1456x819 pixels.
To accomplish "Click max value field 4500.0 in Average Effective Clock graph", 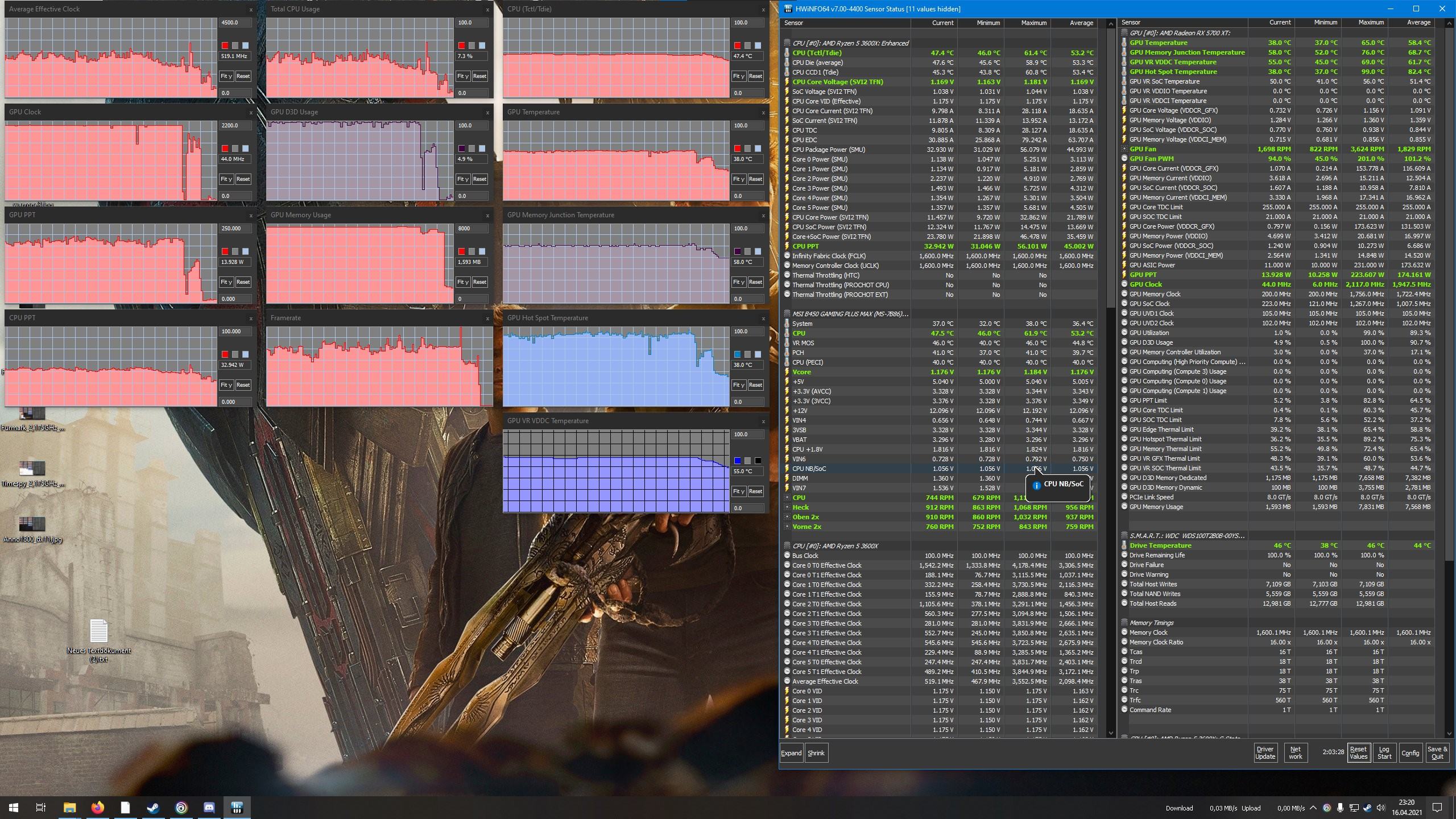I will 235,23.
